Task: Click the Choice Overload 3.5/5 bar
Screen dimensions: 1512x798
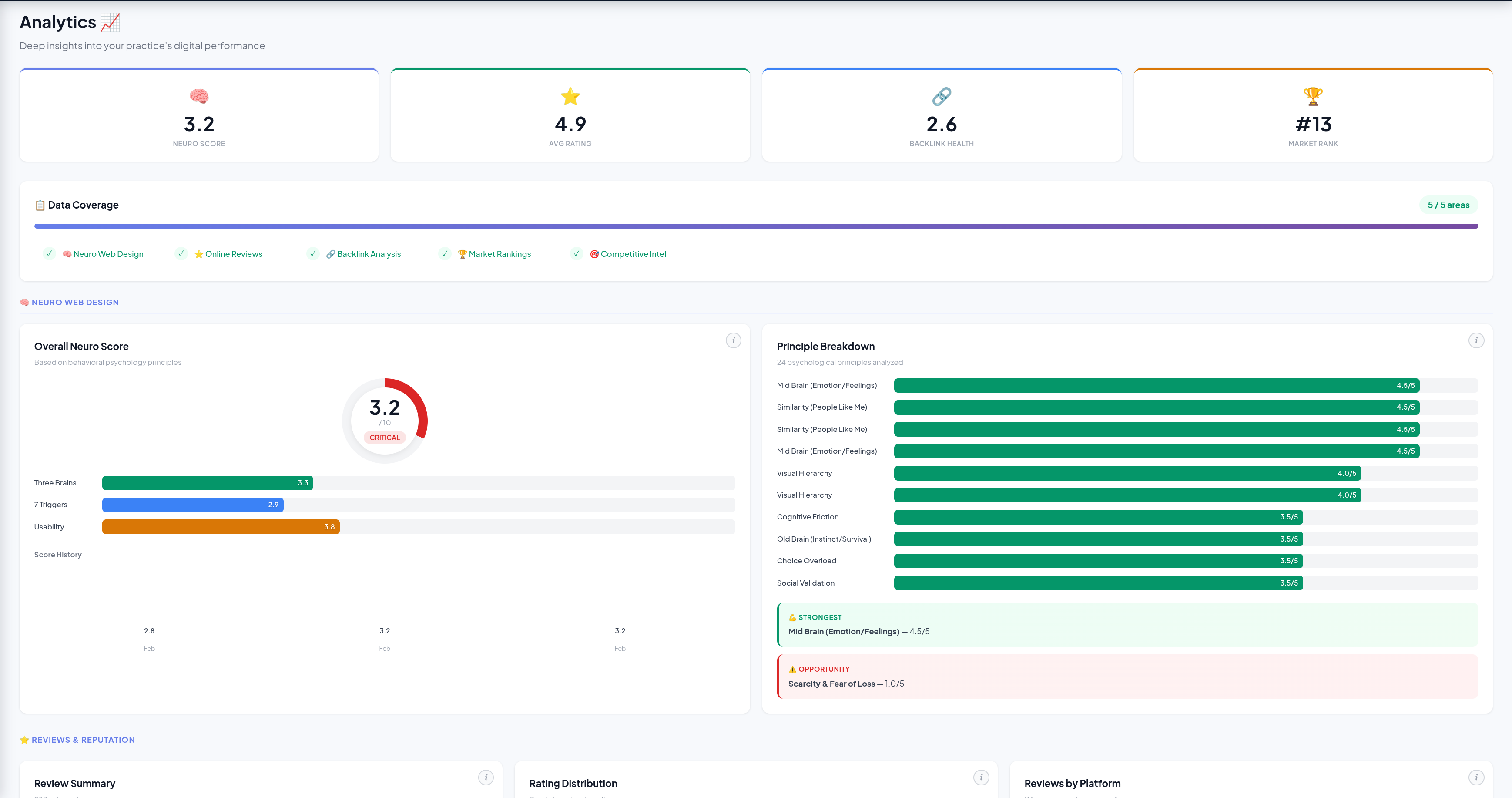Action: tap(1098, 561)
